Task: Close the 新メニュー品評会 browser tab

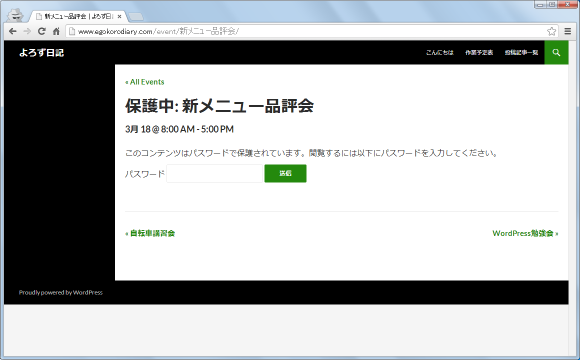Action: pyautogui.click(x=119, y=17)
